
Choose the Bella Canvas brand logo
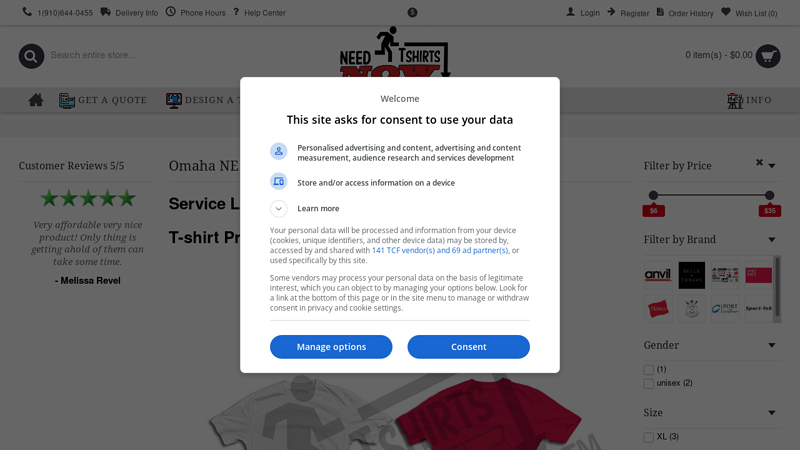point(691,275)
